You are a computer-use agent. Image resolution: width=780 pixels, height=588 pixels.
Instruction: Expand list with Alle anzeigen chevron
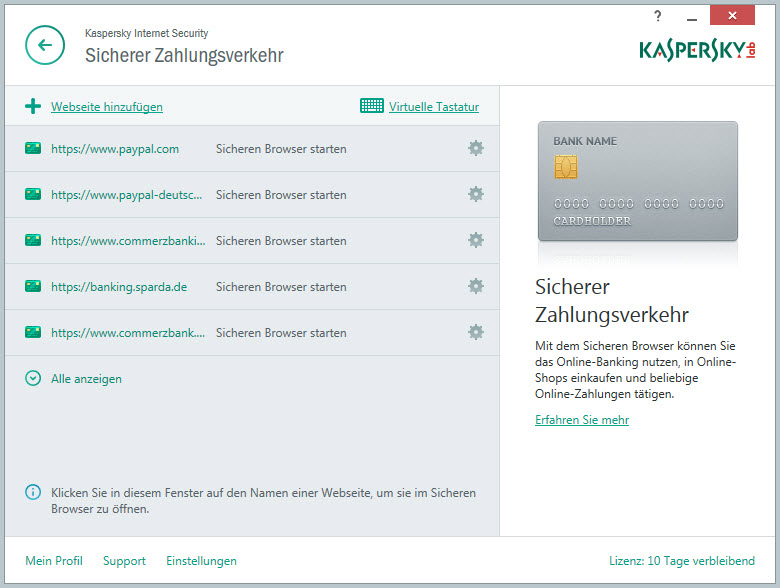point(33,379)
